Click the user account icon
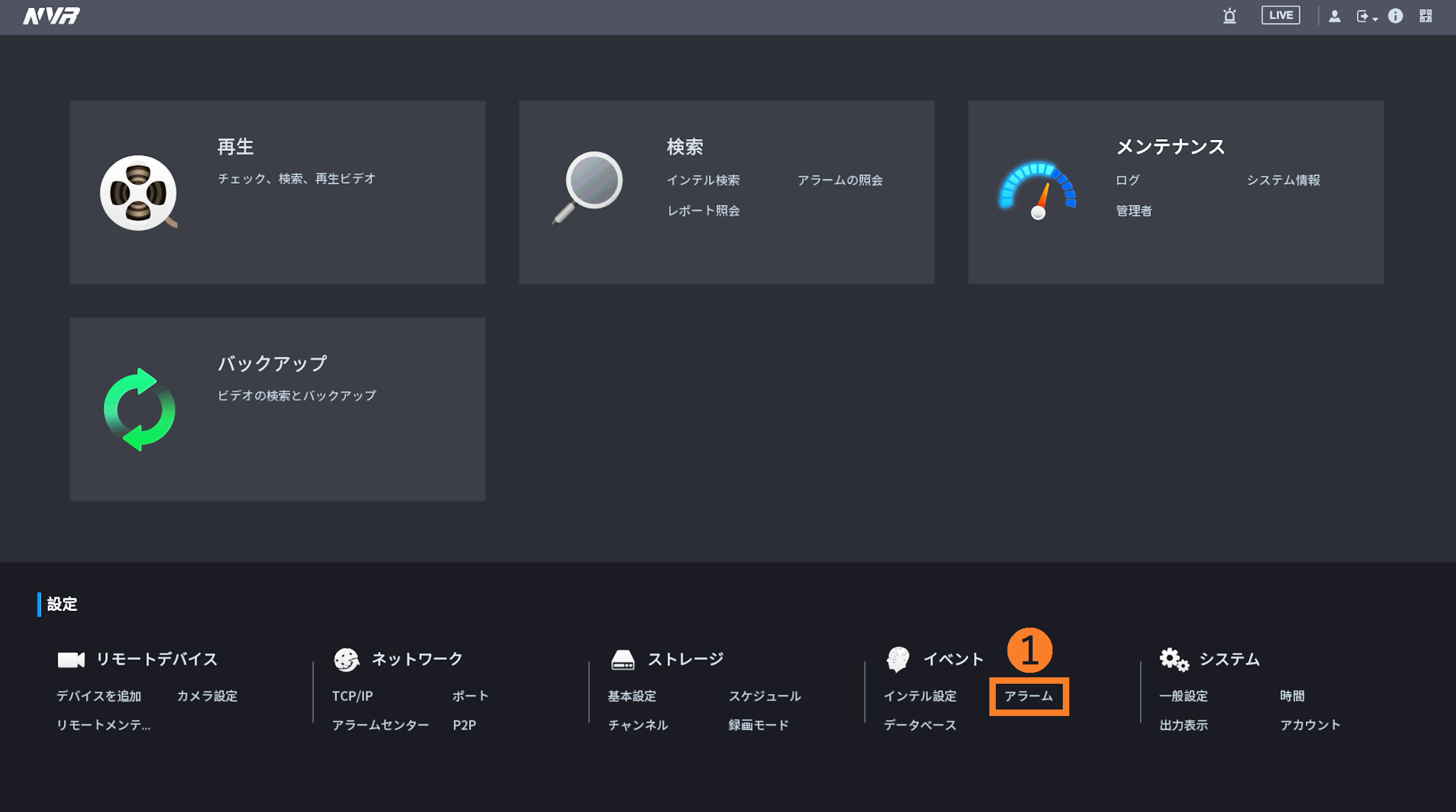Screen dimensions: 1456x812 (1334, 16)
